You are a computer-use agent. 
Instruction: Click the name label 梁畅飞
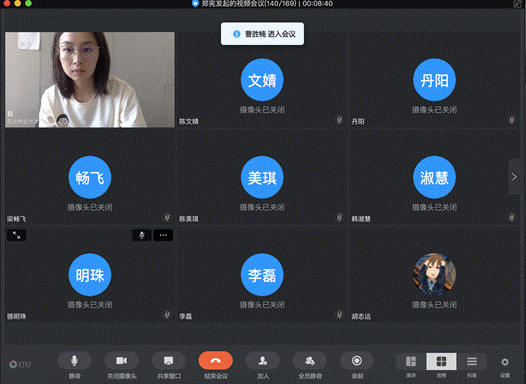tap(16, 219)
